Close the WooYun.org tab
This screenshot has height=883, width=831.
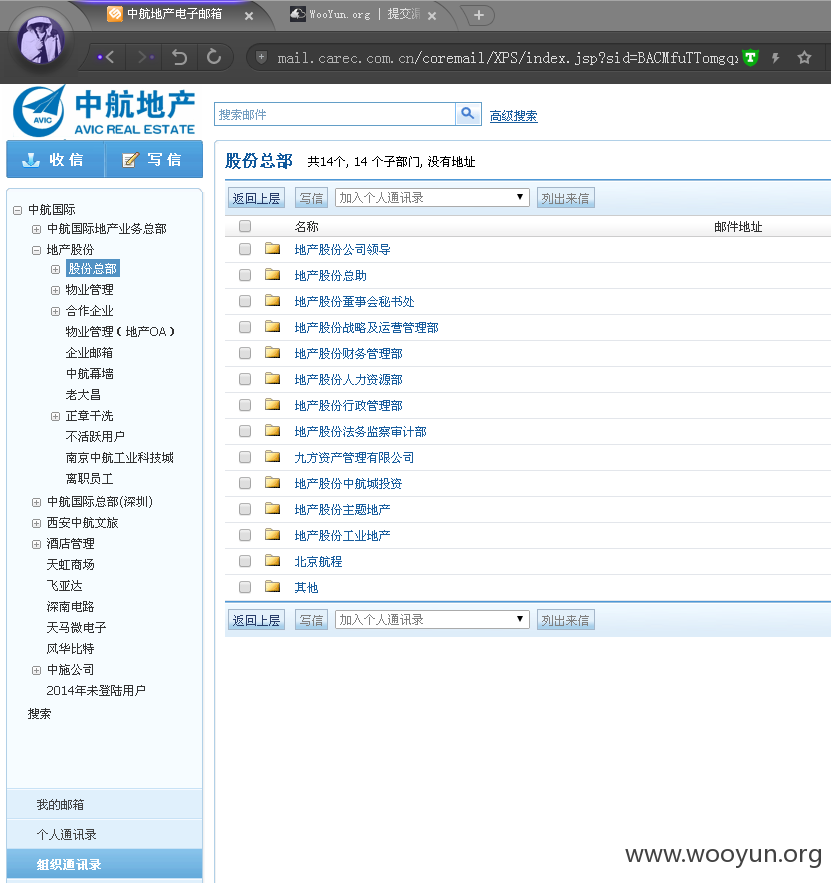pyautogui.click(x=432, y=16)
